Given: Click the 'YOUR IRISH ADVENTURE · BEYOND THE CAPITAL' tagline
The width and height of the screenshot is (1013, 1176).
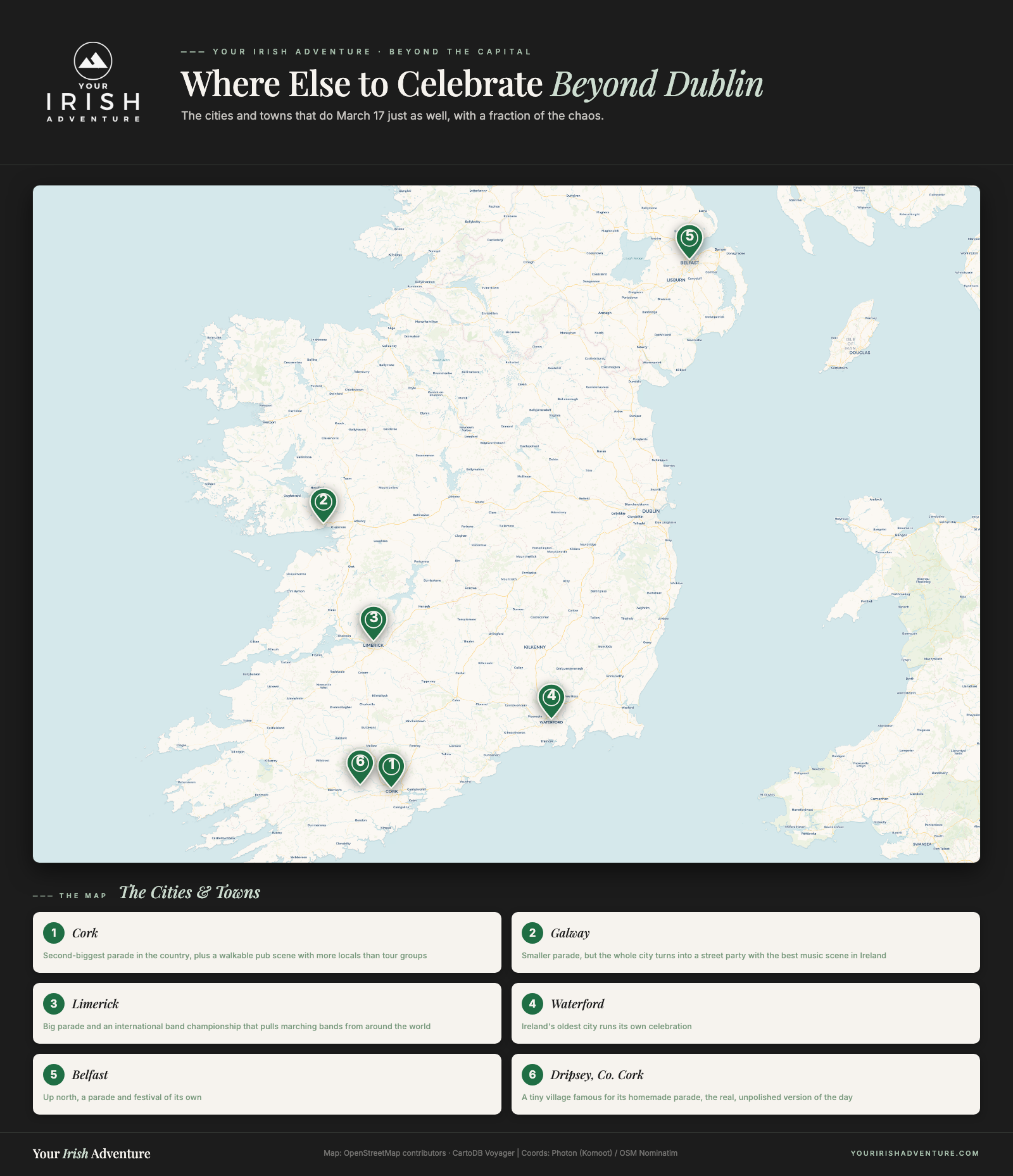Looking at the screenshot, I should pyautogui.click(x=372, y=52).
